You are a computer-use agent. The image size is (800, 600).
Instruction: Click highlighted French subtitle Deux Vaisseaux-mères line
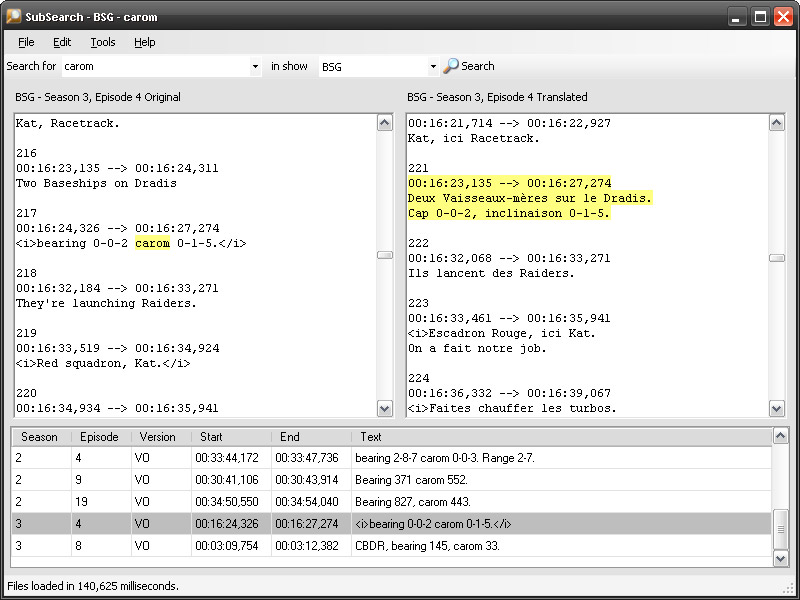click(x=530, y=198)
